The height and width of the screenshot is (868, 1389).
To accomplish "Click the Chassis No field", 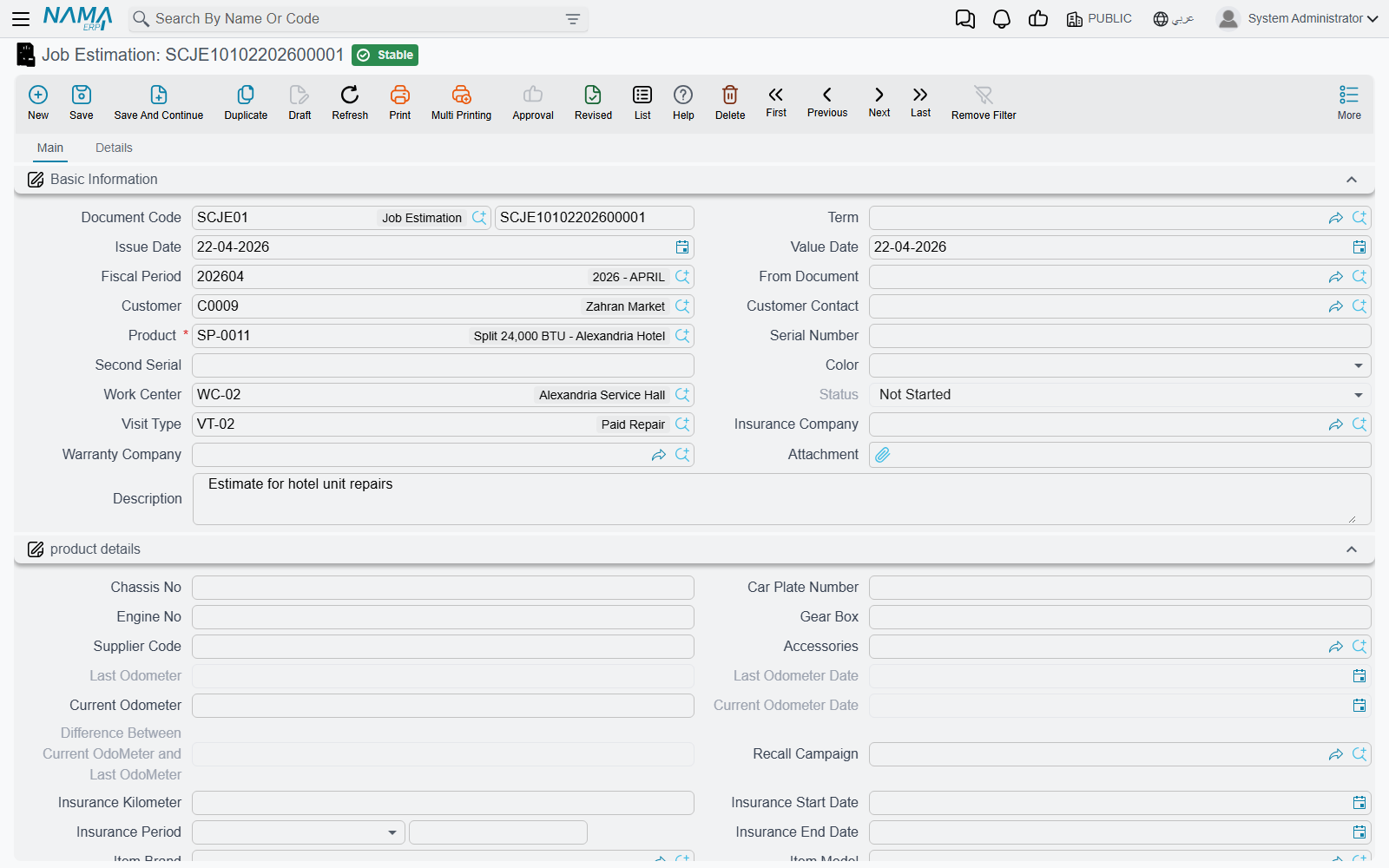I will tap(443, 588).
